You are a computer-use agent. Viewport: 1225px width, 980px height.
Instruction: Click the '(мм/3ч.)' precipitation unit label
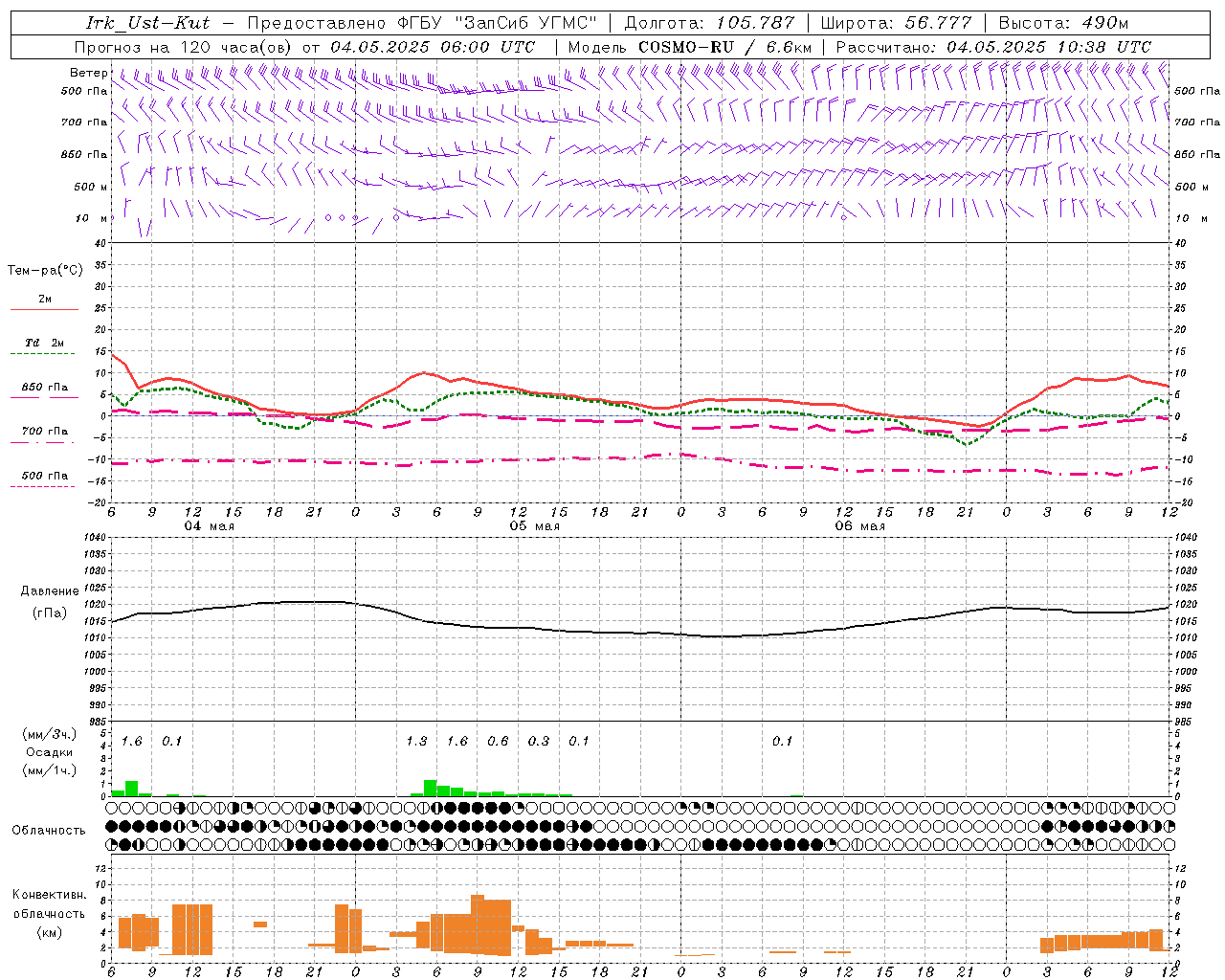click(50, 734)
